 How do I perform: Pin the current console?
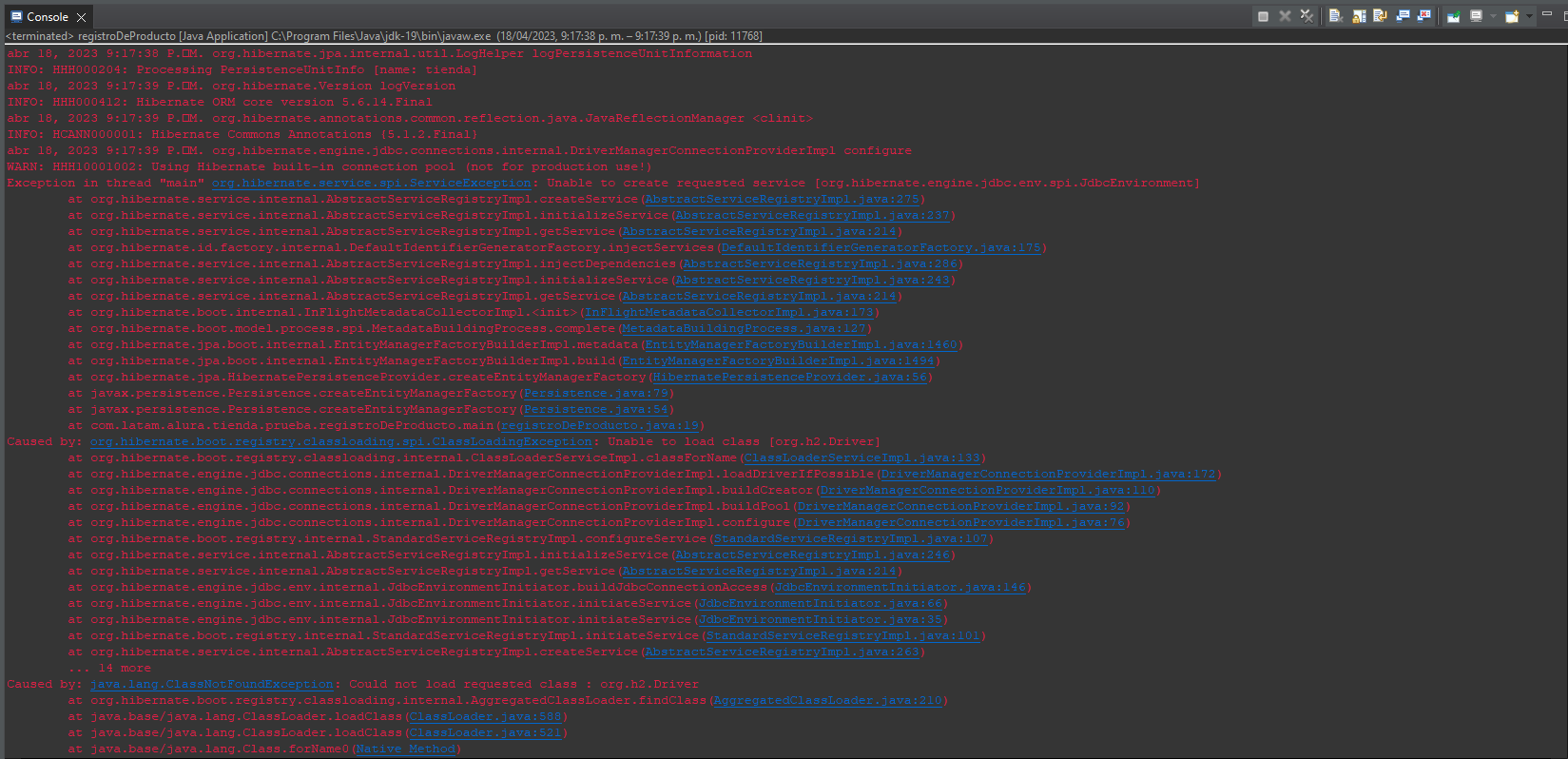(1453, 16)
